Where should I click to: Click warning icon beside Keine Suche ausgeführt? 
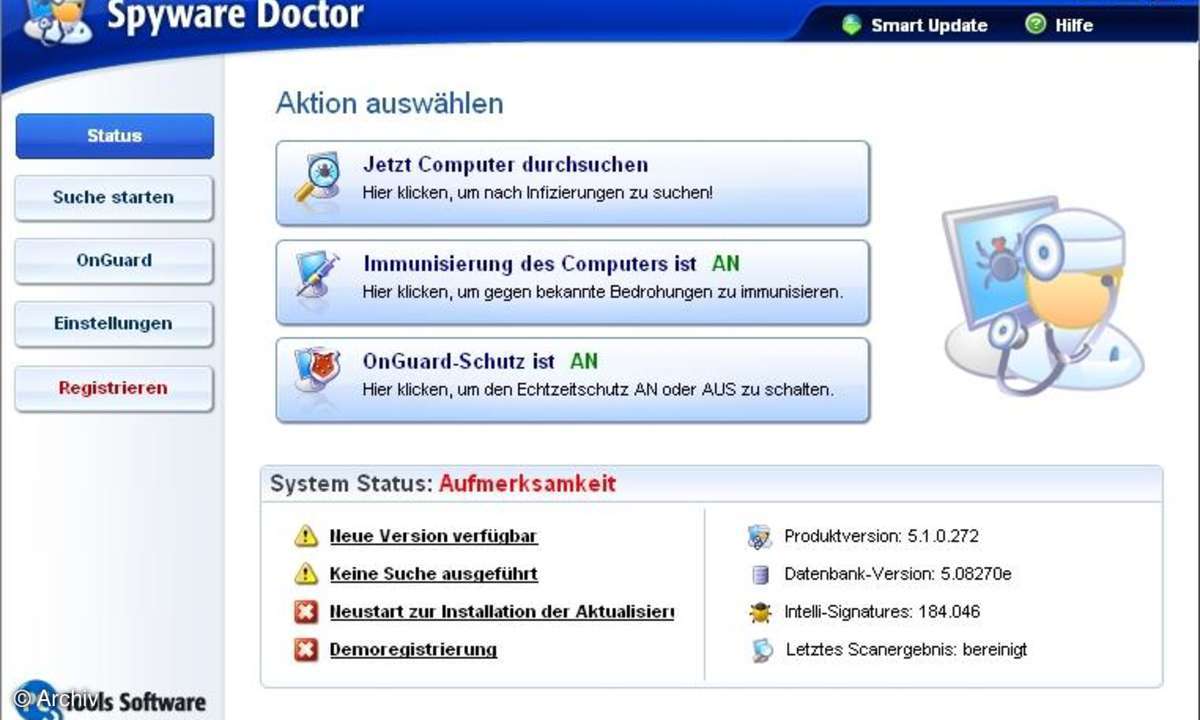[x=306, y=574]
